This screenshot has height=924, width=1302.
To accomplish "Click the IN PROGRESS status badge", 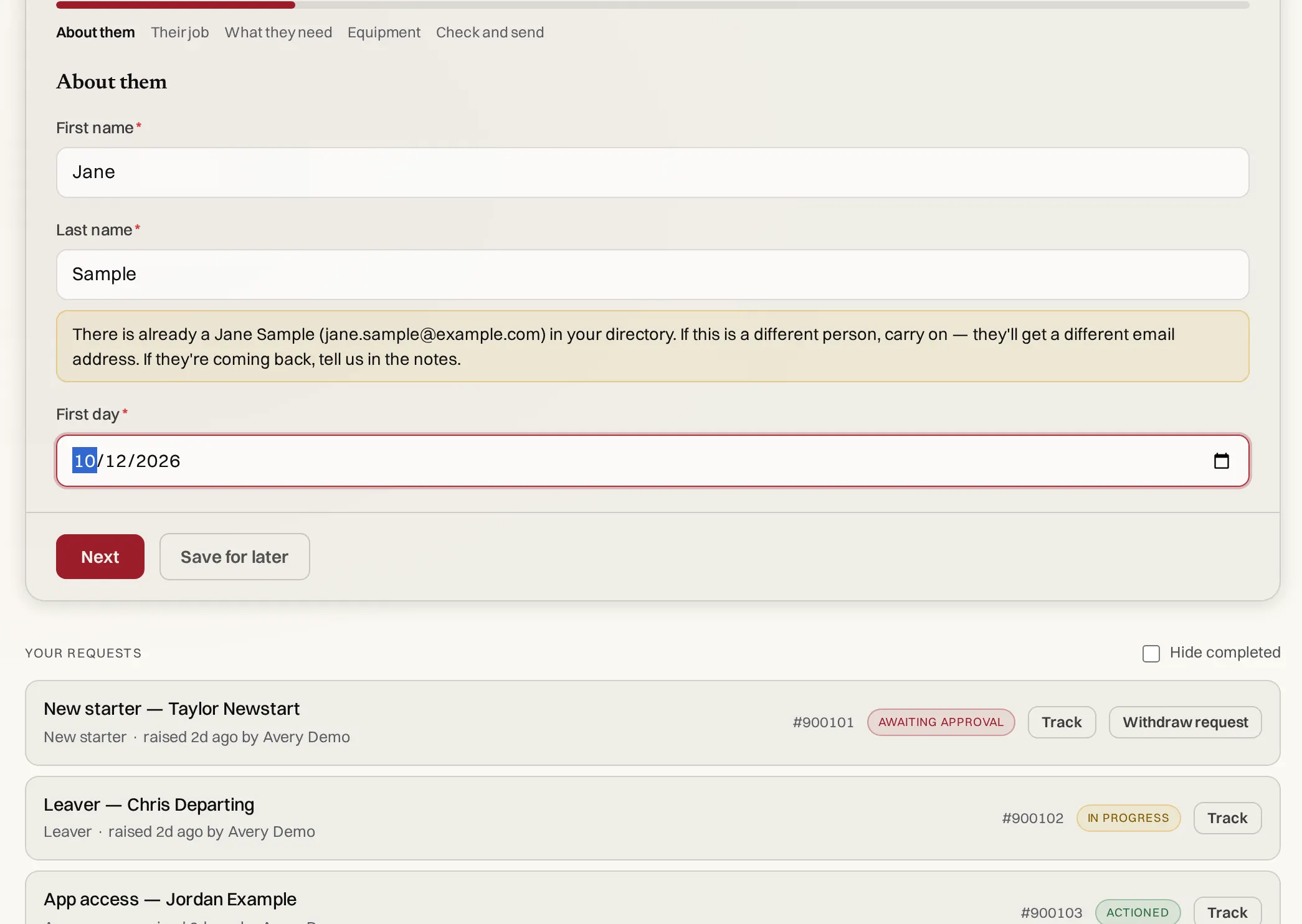I will (1128, 818).
